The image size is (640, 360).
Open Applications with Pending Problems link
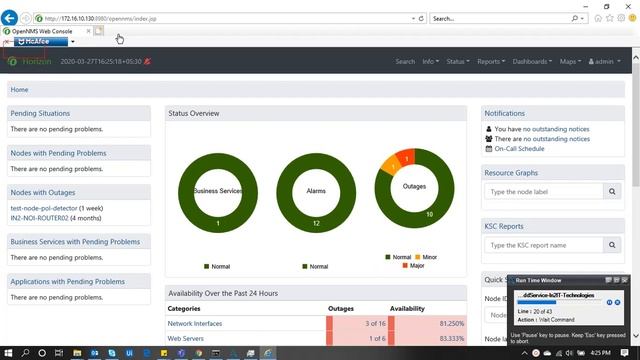pyautogui.click(x=68, y=282)
